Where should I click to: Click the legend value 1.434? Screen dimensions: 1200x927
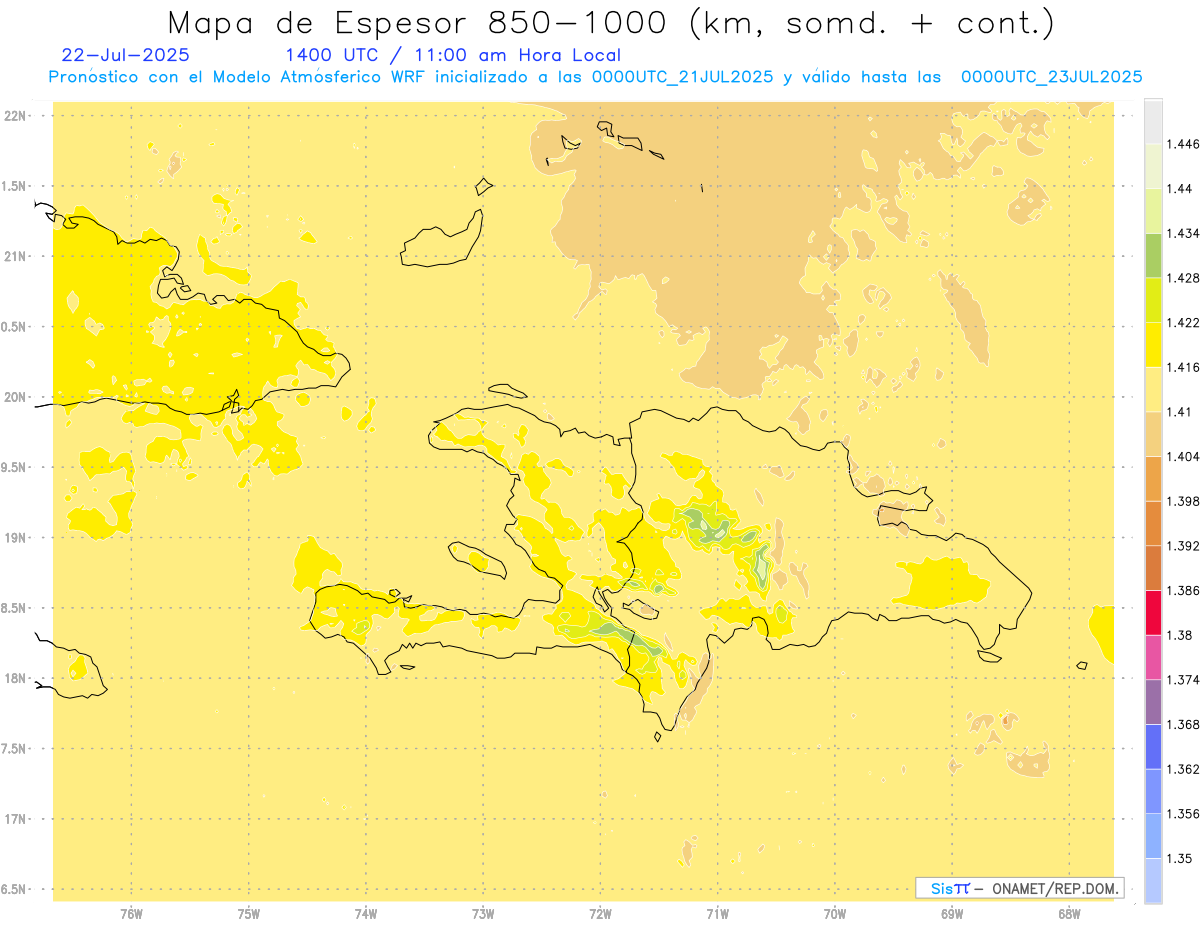click(1182, 233)
